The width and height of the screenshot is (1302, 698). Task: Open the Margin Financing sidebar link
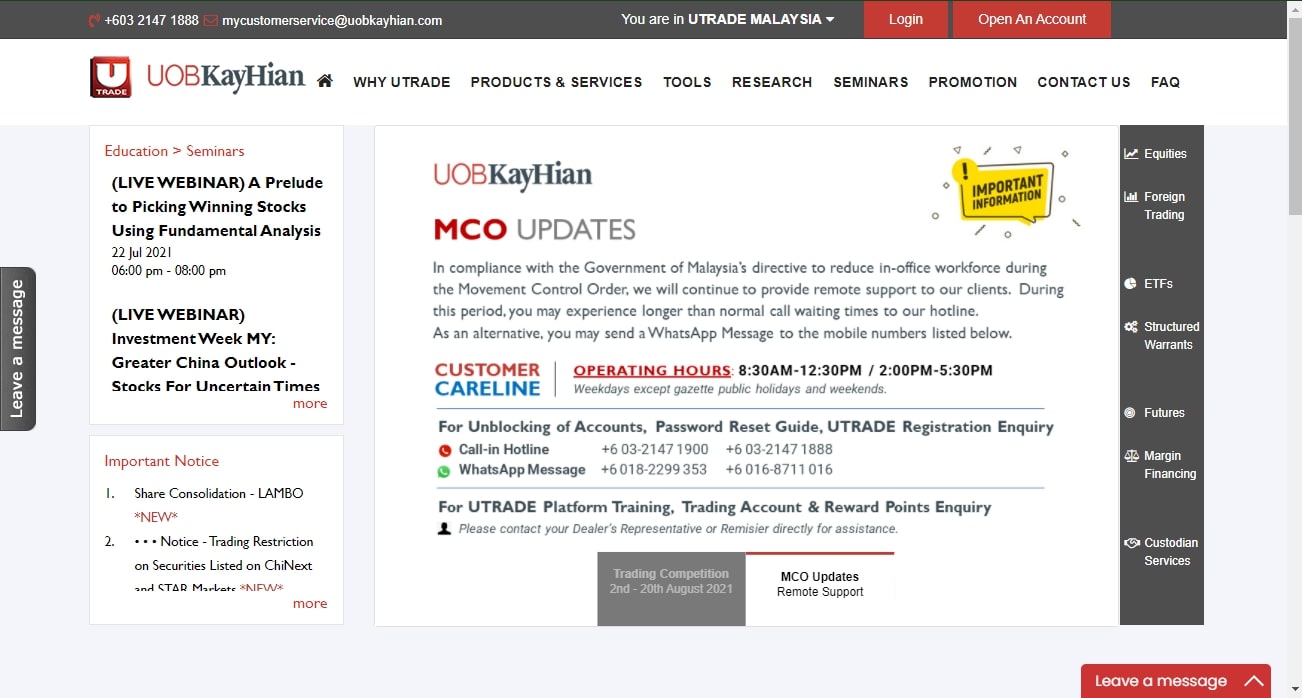click(x=1170, y=465)
